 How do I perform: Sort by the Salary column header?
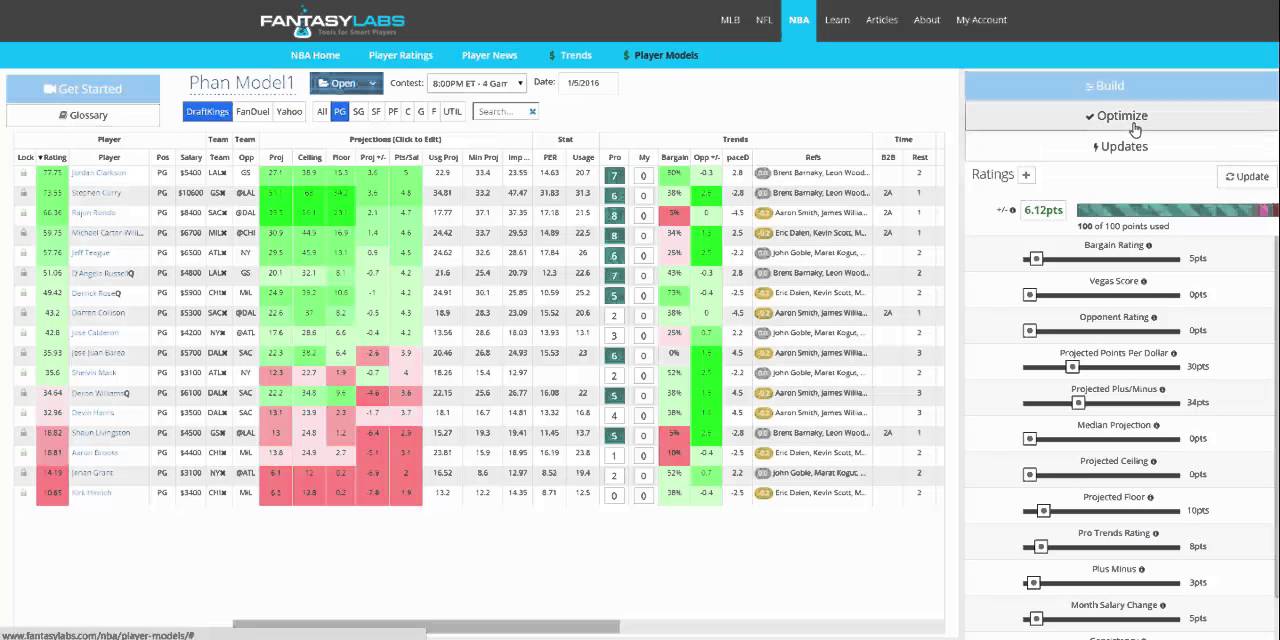tap(191, 157)
